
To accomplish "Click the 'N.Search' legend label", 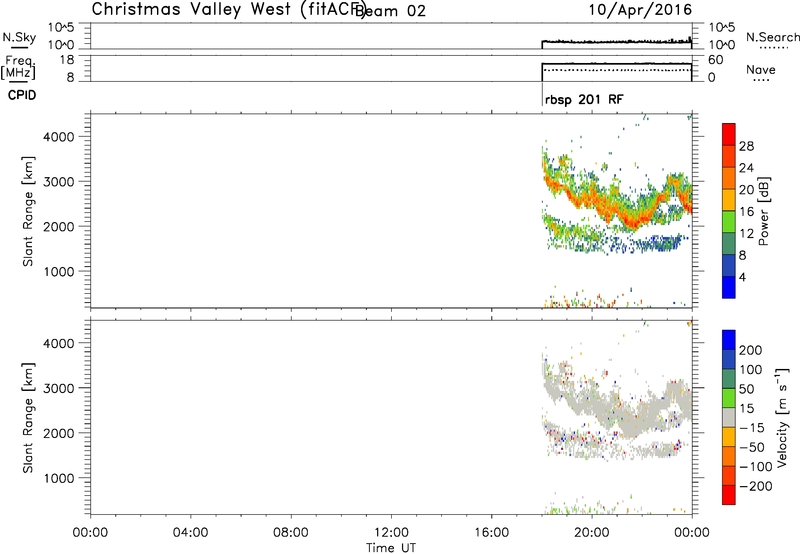I will point(772,37).
